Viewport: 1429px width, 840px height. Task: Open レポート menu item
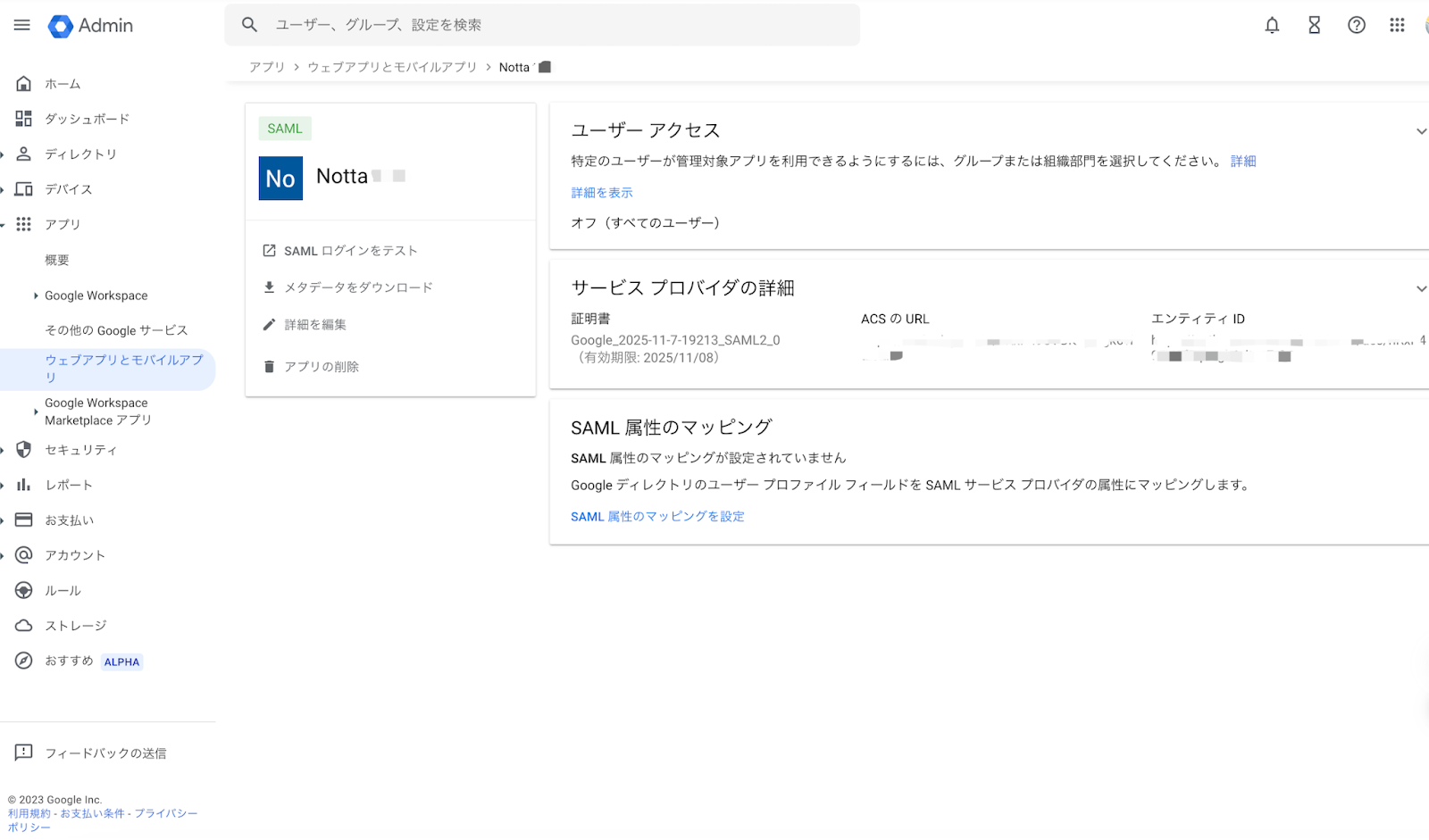point(69,485)
